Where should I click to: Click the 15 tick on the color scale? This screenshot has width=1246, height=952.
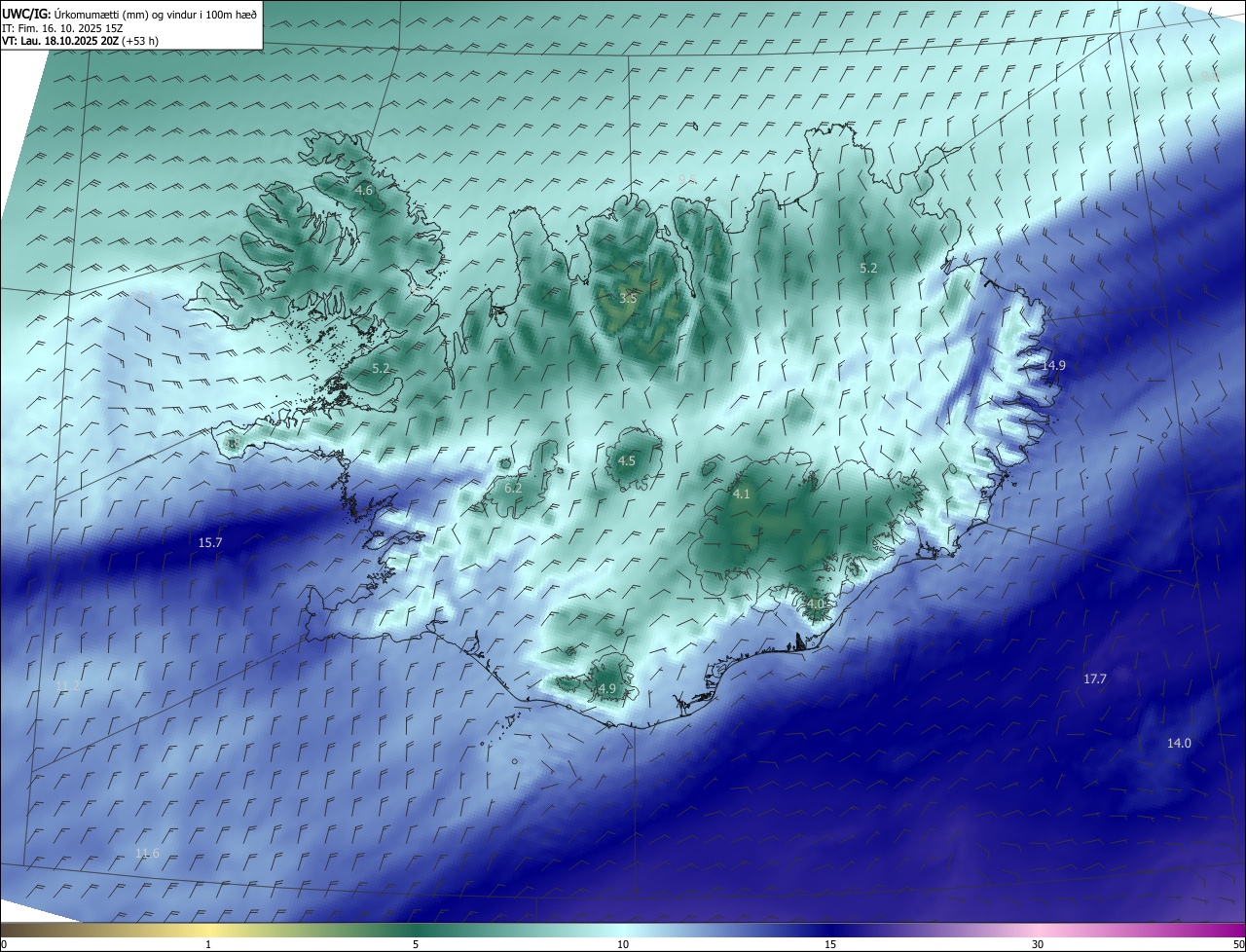pyautogui.click(x=830, y=944)
